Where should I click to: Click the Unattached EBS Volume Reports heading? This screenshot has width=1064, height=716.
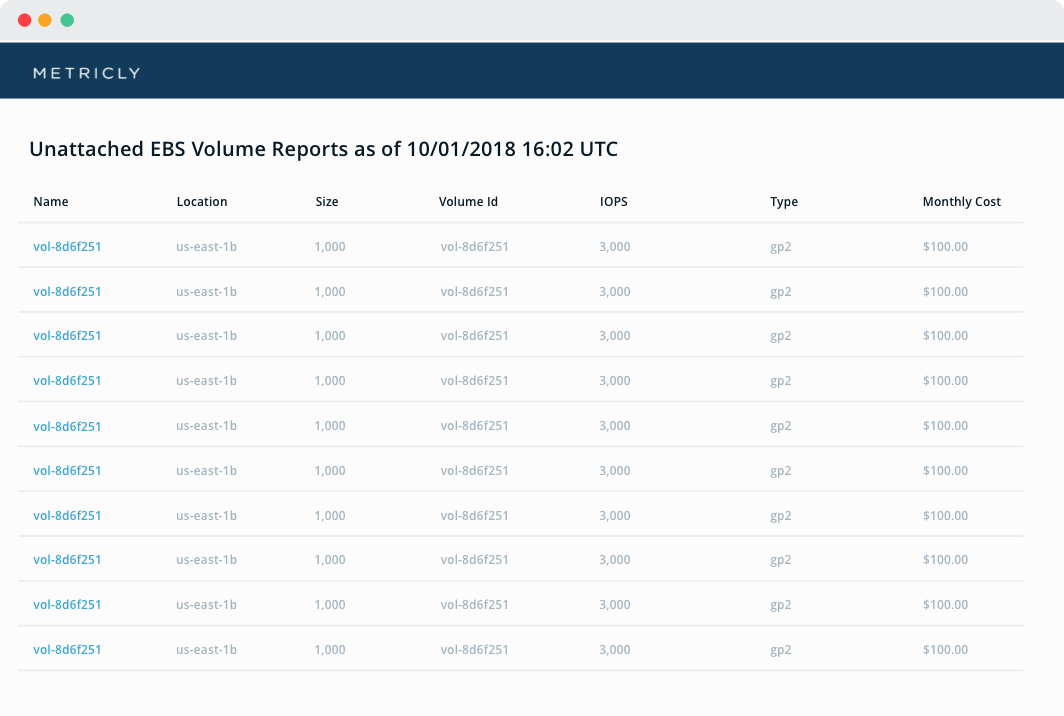point(323,149)
